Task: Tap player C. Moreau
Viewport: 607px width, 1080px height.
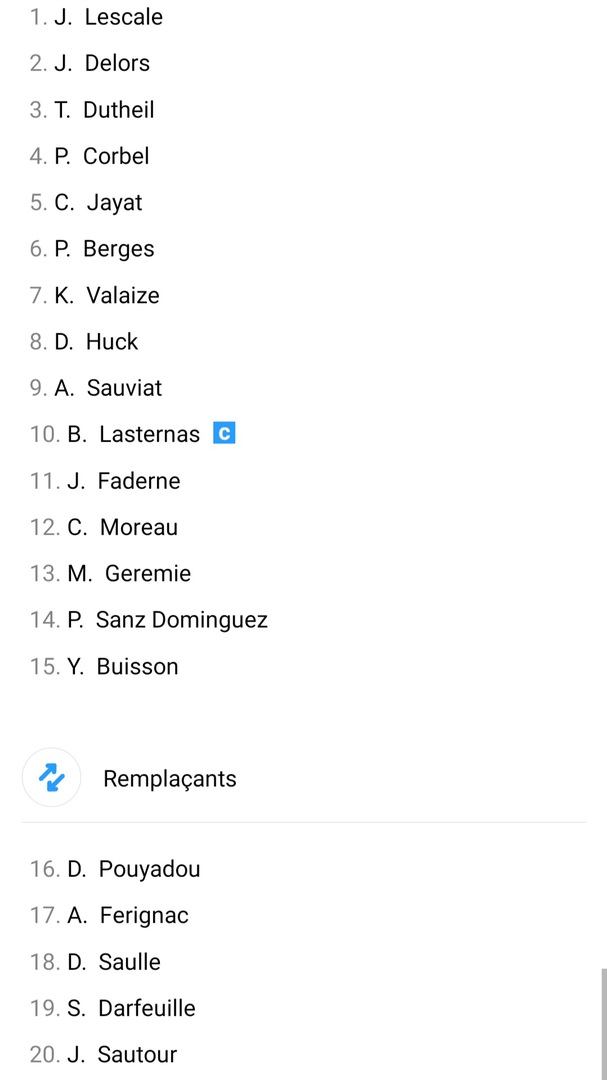Action: 122,527
